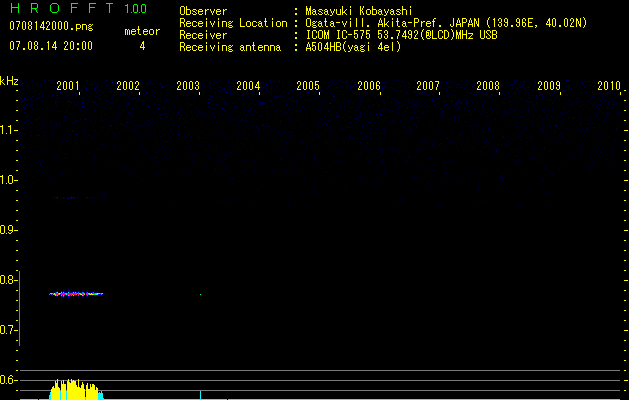The height and width of the screenshot is (400, 629).
Task: Click the 2004 time axis marker
Action: 248,86
